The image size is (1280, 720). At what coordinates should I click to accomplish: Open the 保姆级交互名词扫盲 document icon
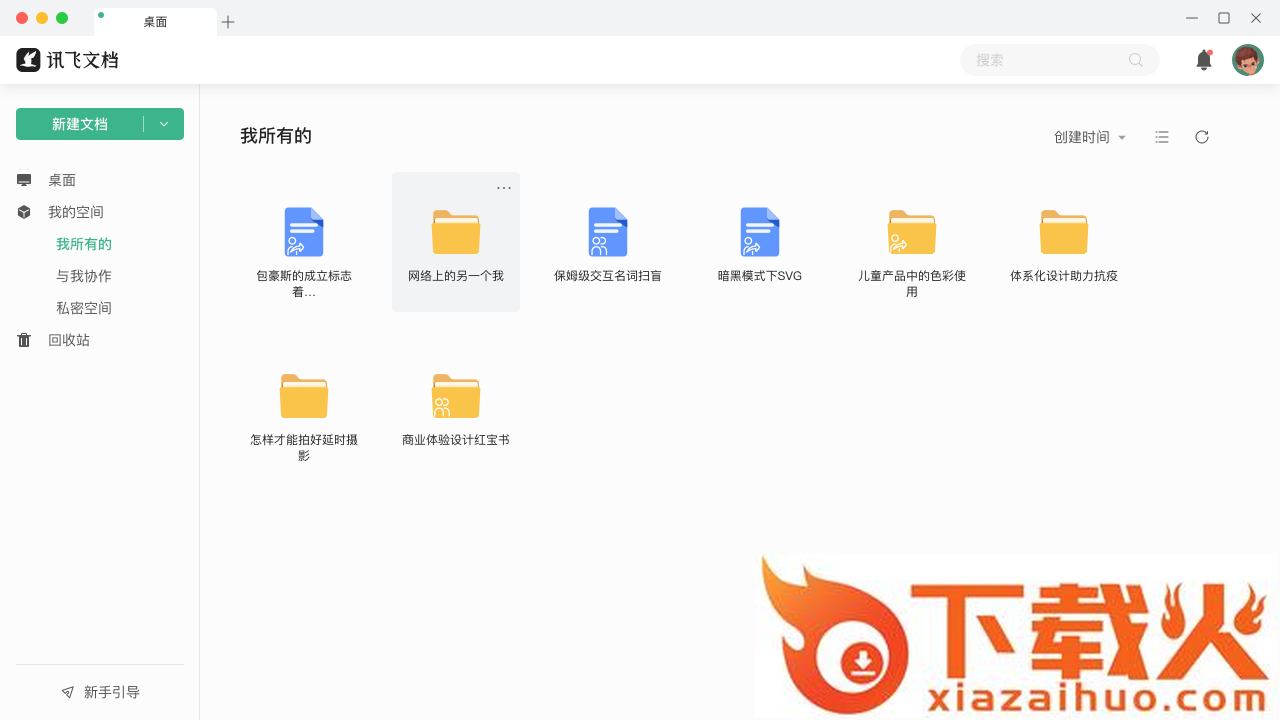(x=608, y=232)
